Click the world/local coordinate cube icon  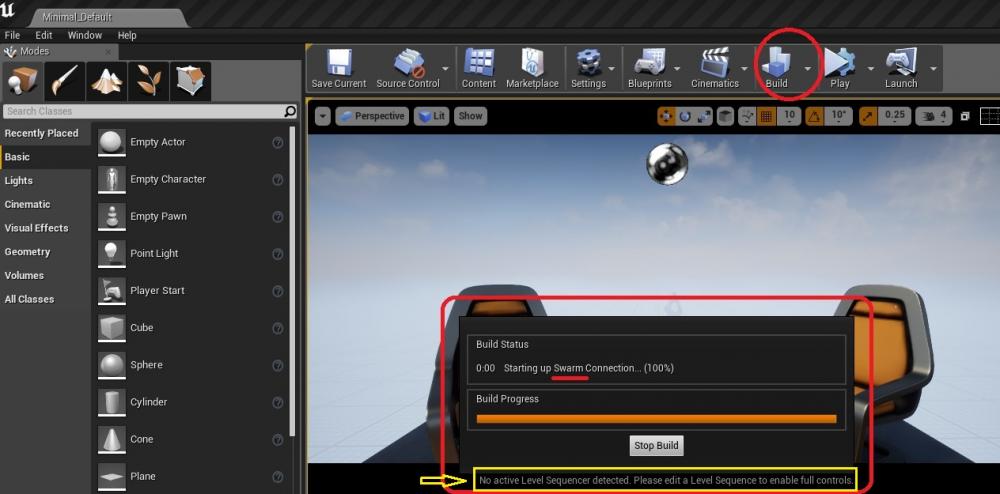pos(725,116)
